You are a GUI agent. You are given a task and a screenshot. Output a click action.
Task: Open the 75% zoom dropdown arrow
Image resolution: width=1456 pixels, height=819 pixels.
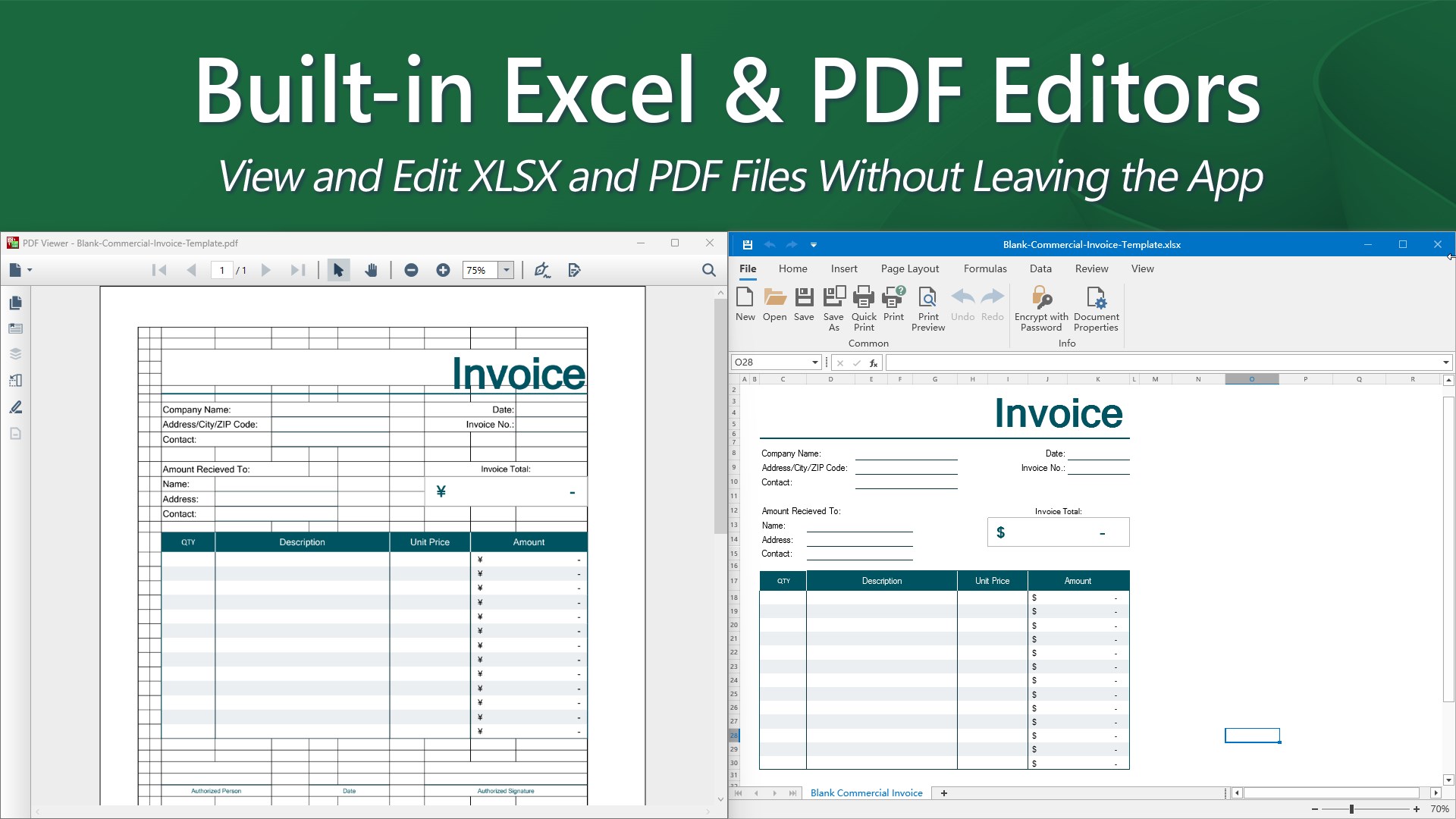[x=506, y=270]
